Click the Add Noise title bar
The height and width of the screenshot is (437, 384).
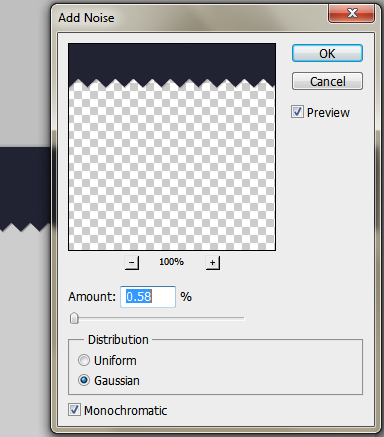tap(190, 17)
